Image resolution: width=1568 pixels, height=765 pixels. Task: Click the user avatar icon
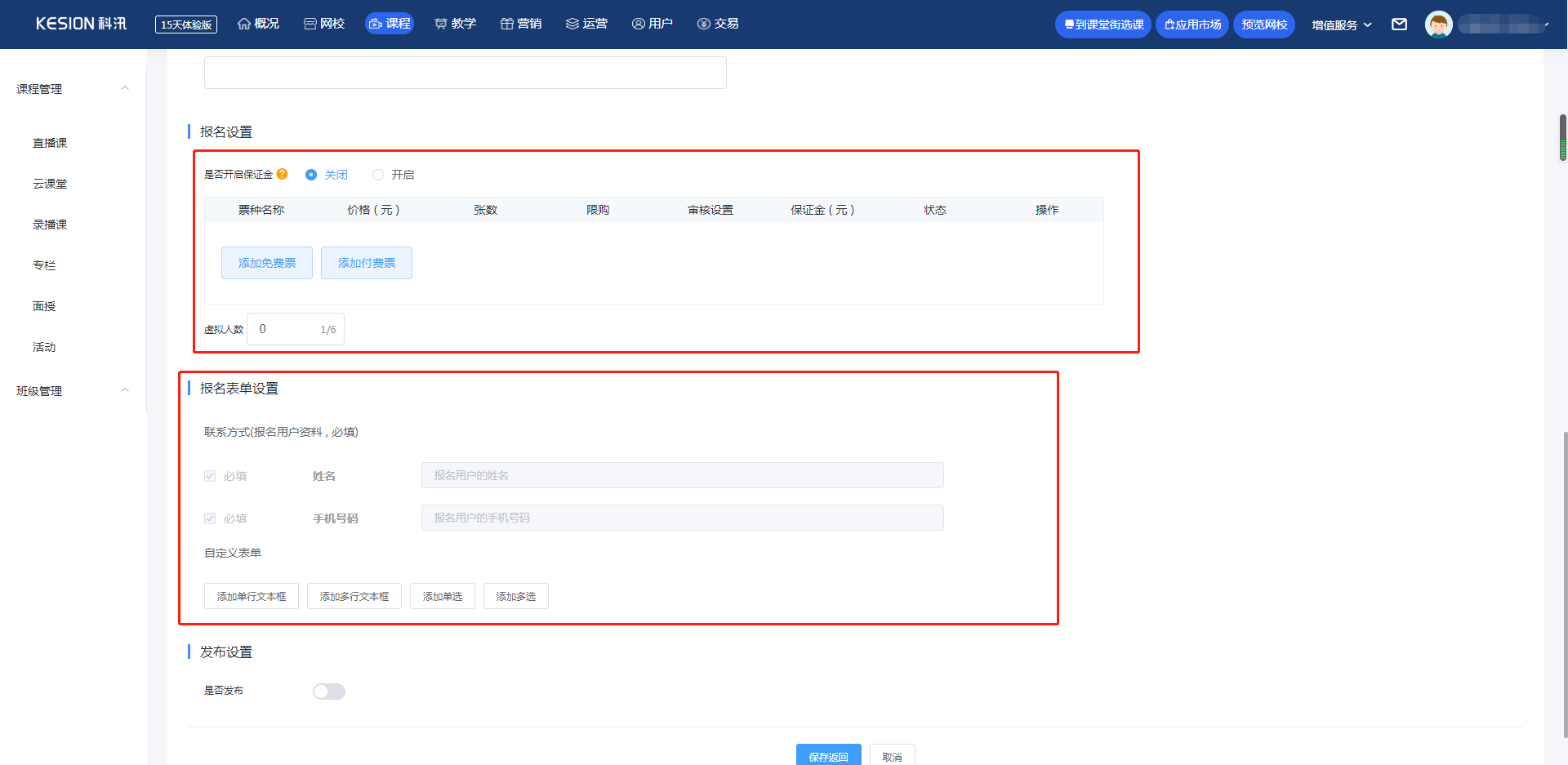coord(1438,24)
